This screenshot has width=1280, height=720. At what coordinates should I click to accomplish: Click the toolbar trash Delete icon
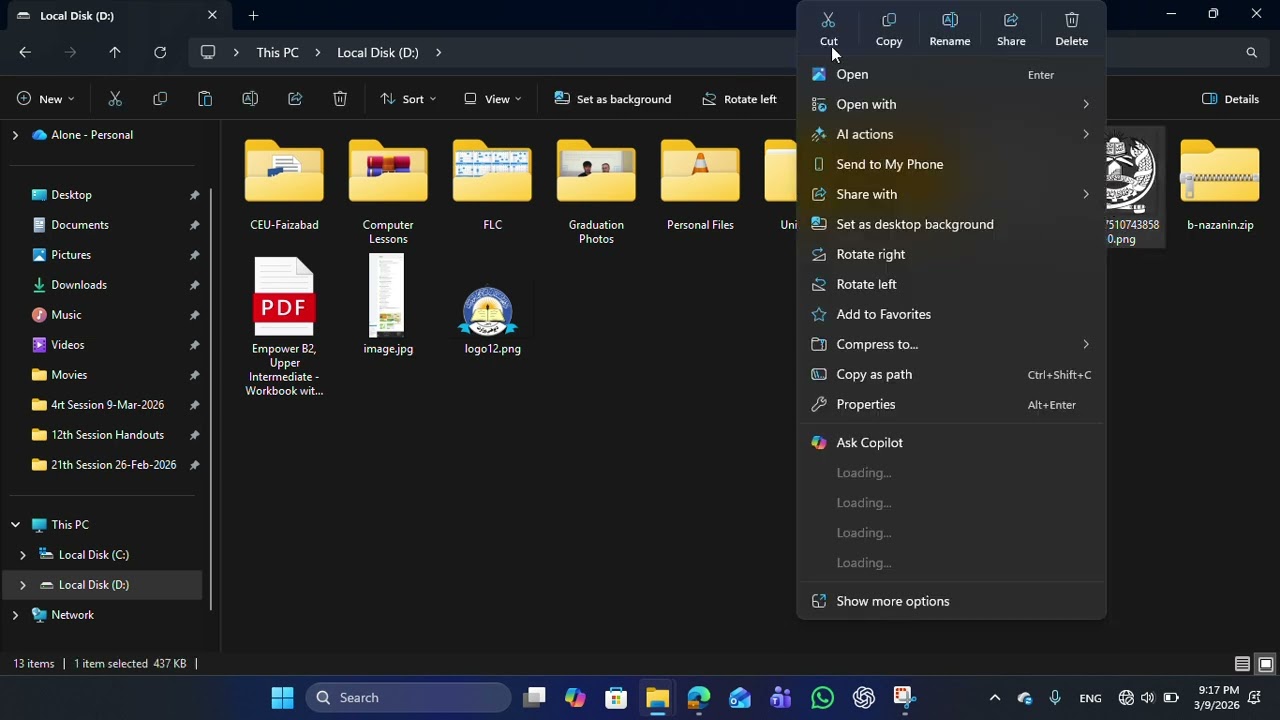pos(340,99)
